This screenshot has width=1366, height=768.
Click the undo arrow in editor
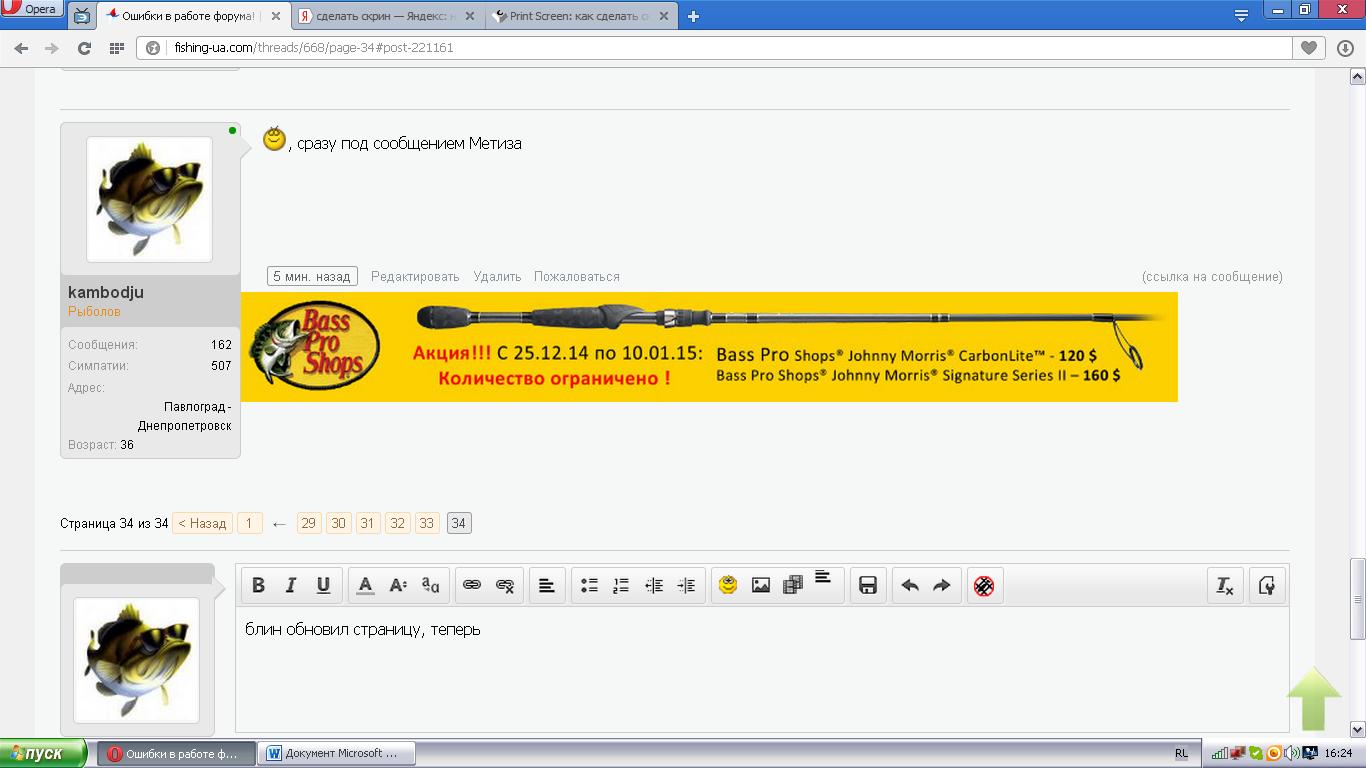[x=910, y=586]
